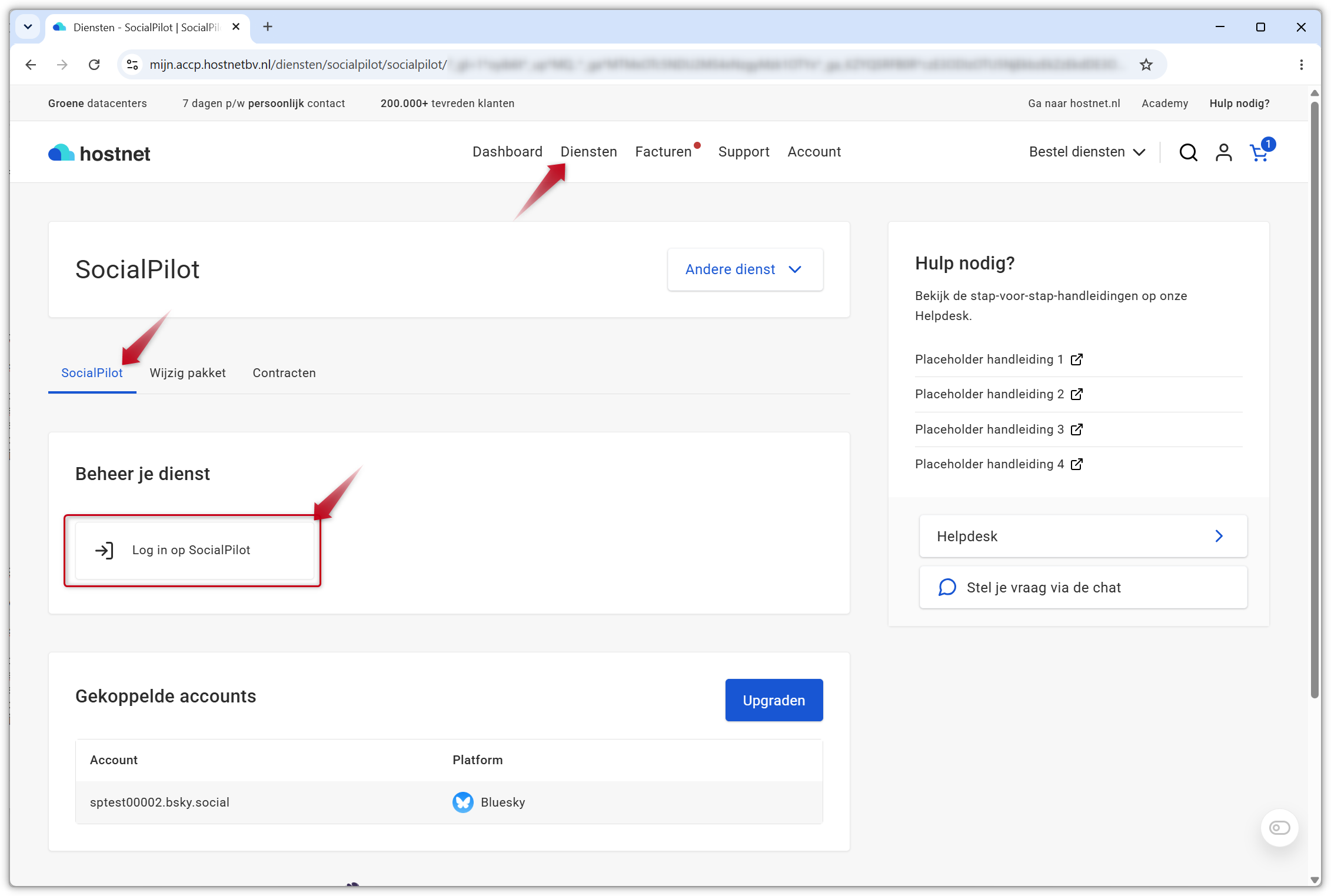Go back to the previous page
Screen dimensions: 1331x896
coord(31,65)
